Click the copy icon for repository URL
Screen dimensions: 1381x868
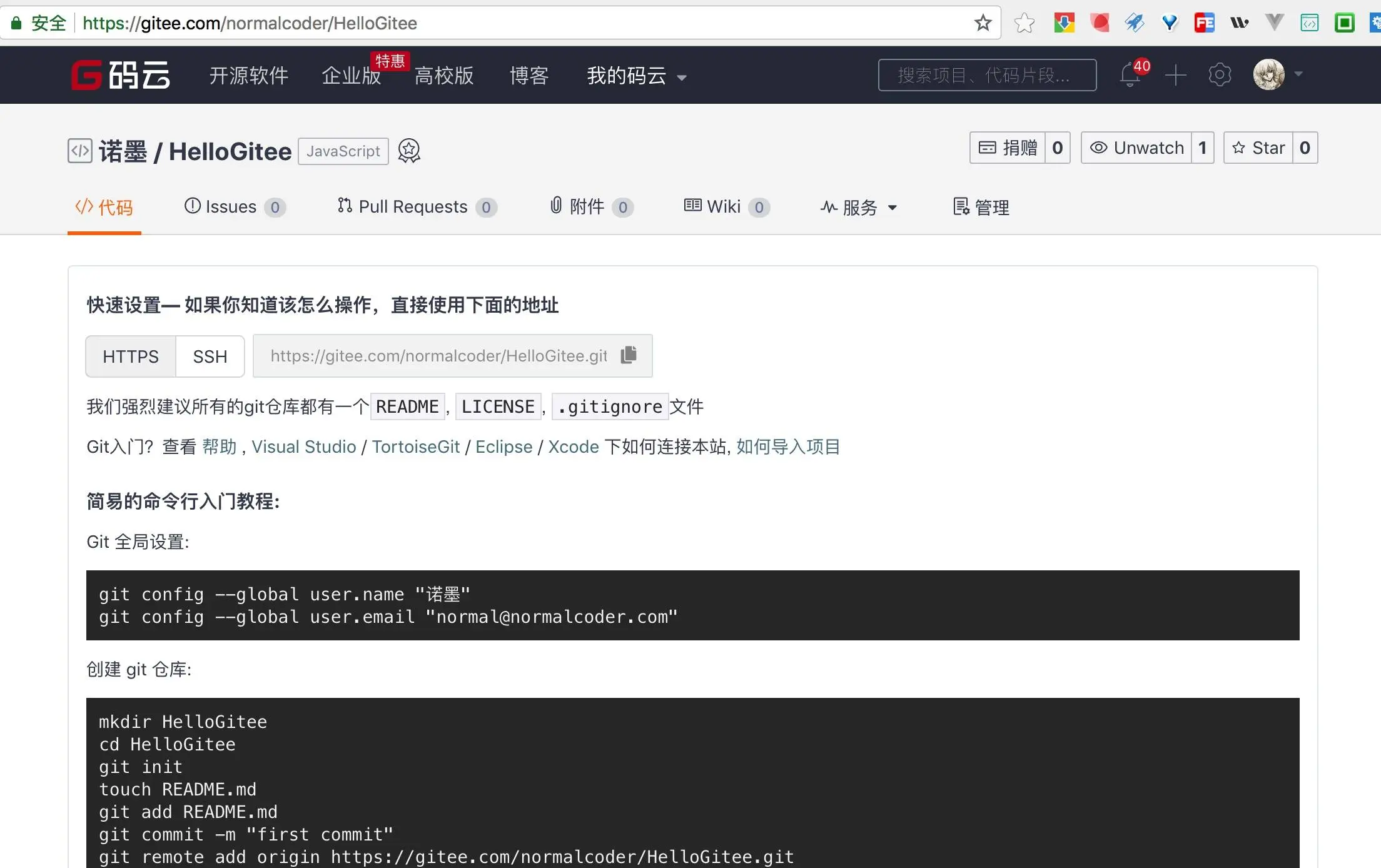click(x=630, y=355)
